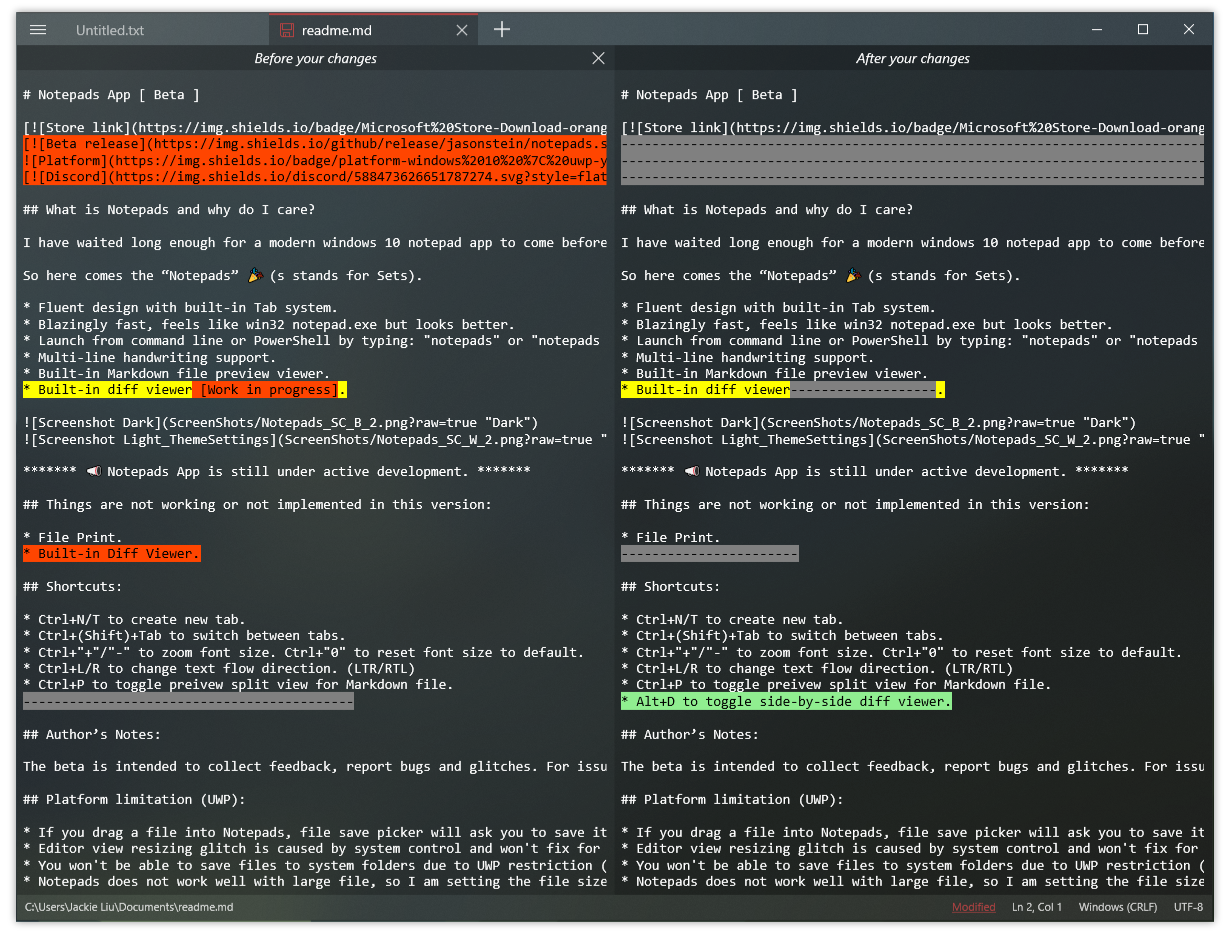Add a new tab with plus button

coord(502,30)
